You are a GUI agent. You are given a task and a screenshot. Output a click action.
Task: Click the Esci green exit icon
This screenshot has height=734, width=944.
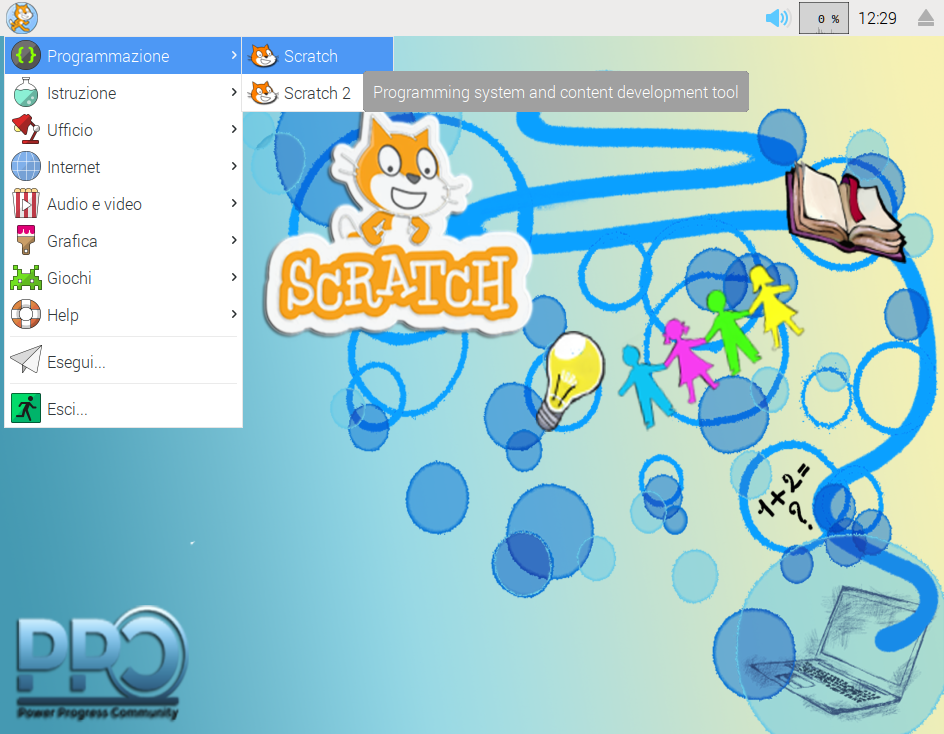click(26, 408)
